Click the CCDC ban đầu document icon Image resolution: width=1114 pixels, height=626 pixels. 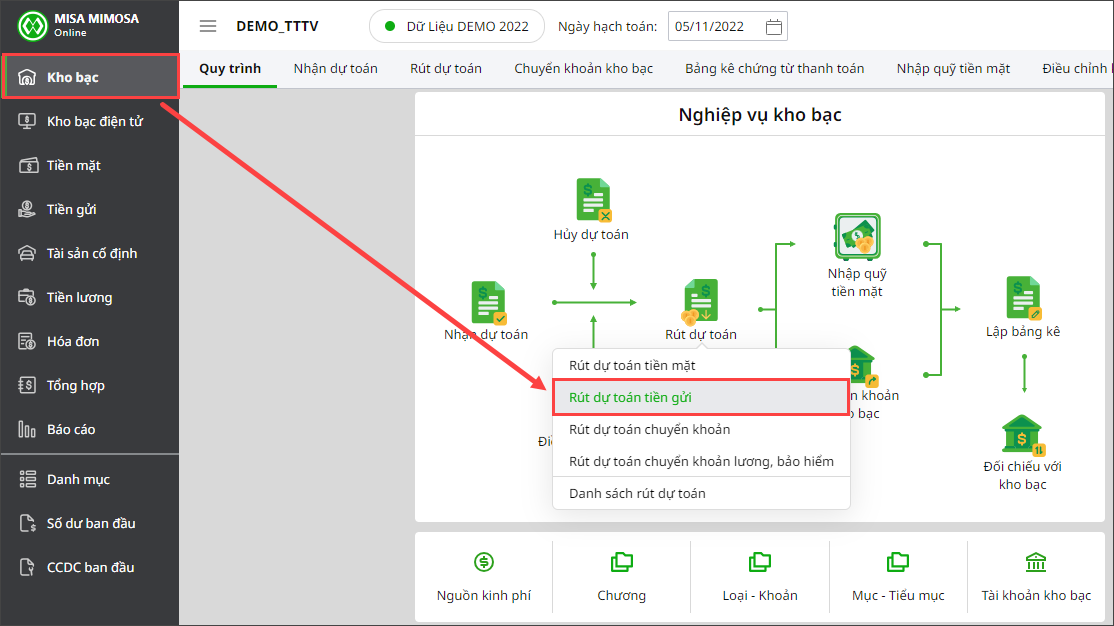27,568
